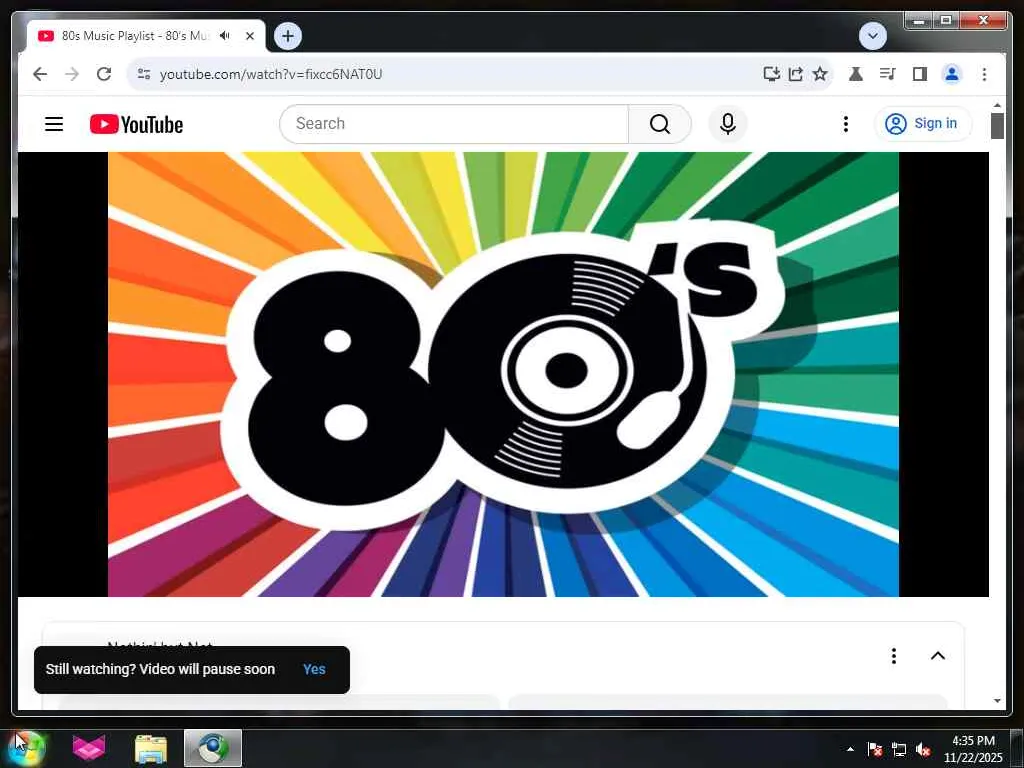This screenshot has height=768, width=1024.
Task: Open pink cat app in taskbar
Action: (x=88, y=748)
